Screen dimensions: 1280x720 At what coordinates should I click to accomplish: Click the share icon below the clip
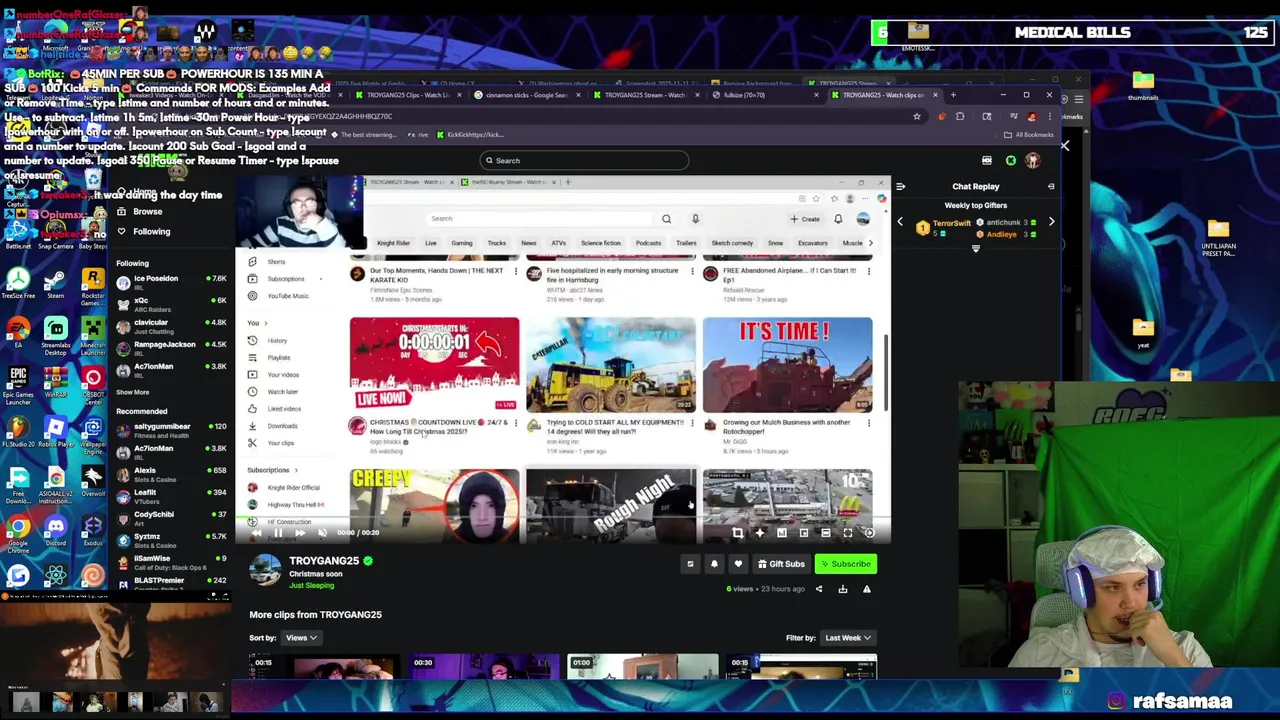819,589
